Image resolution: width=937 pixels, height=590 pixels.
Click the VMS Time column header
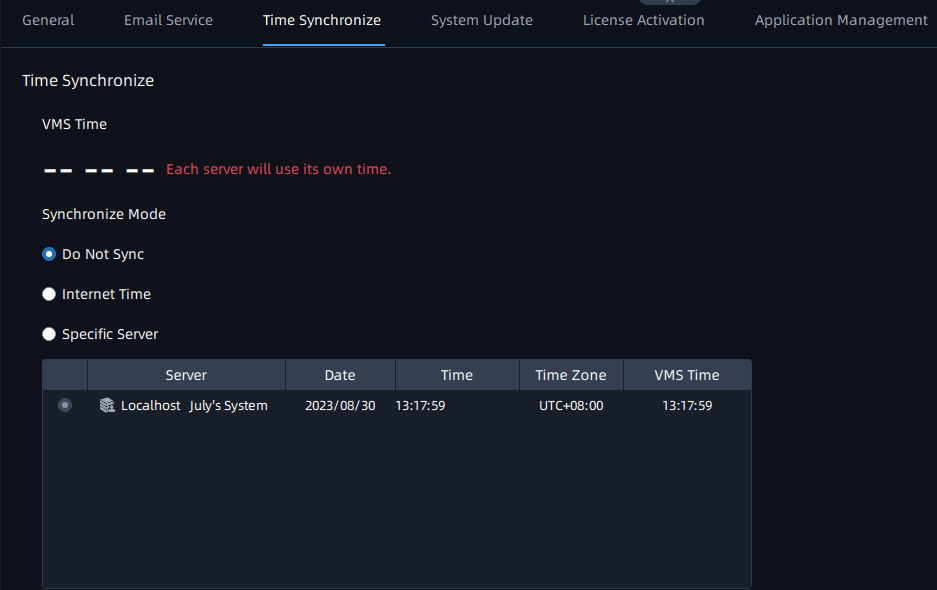pyautogui.click(x=687, y=375)
